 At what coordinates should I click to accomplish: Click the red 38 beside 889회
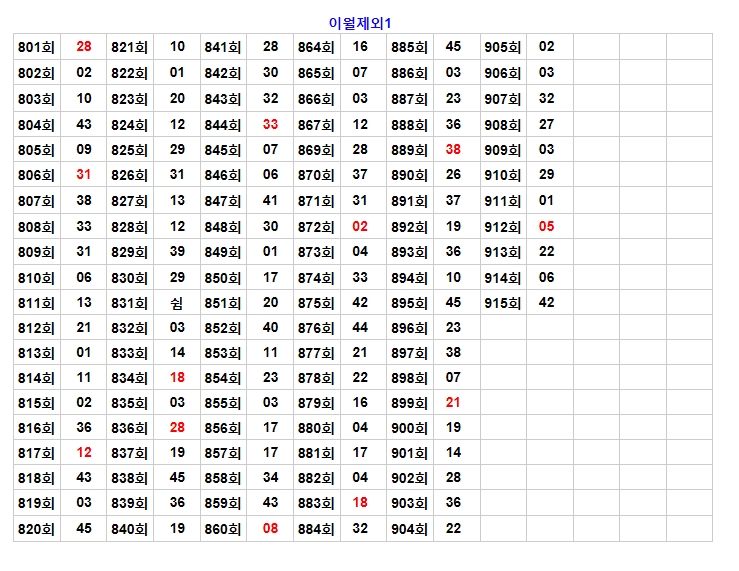click(454, 150)
